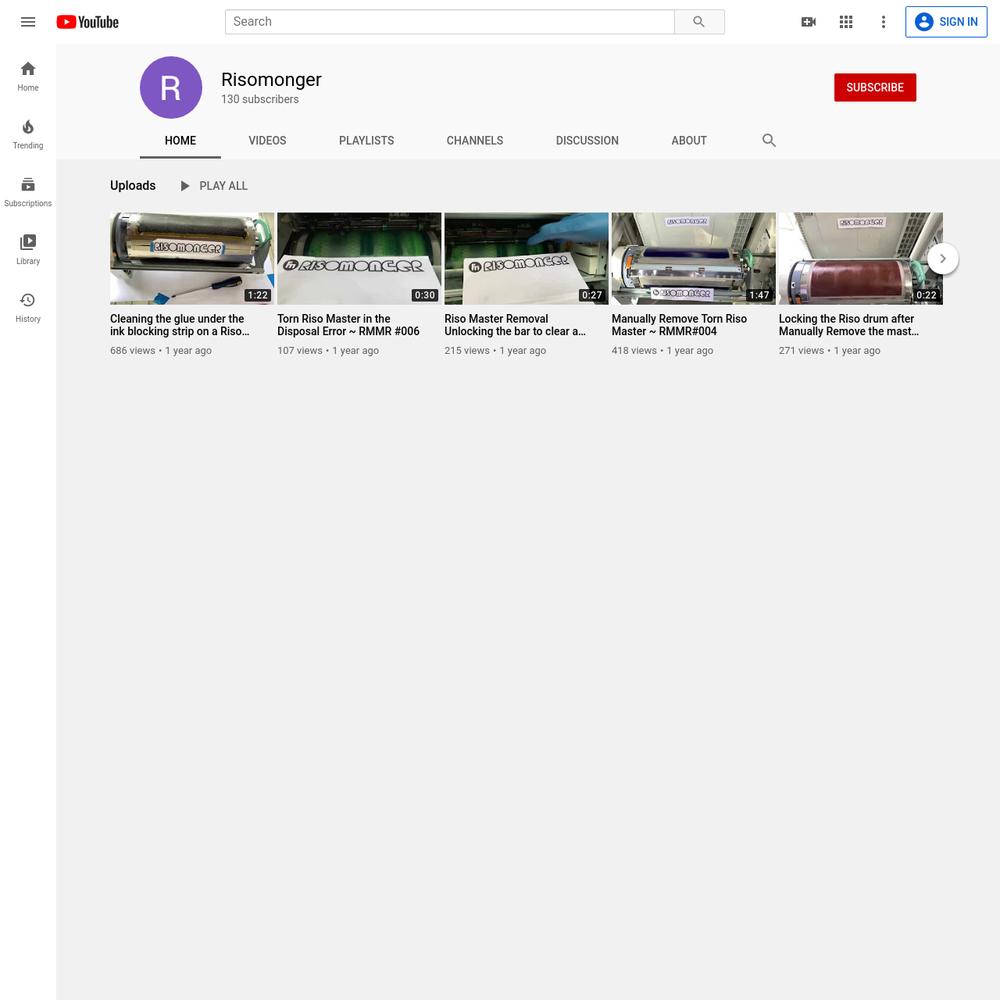Click title 'Cleaning the glue under the ink blocking strip'
Image resolution: width=1000 pixels, height=1000 pixels.
[180, 325]
